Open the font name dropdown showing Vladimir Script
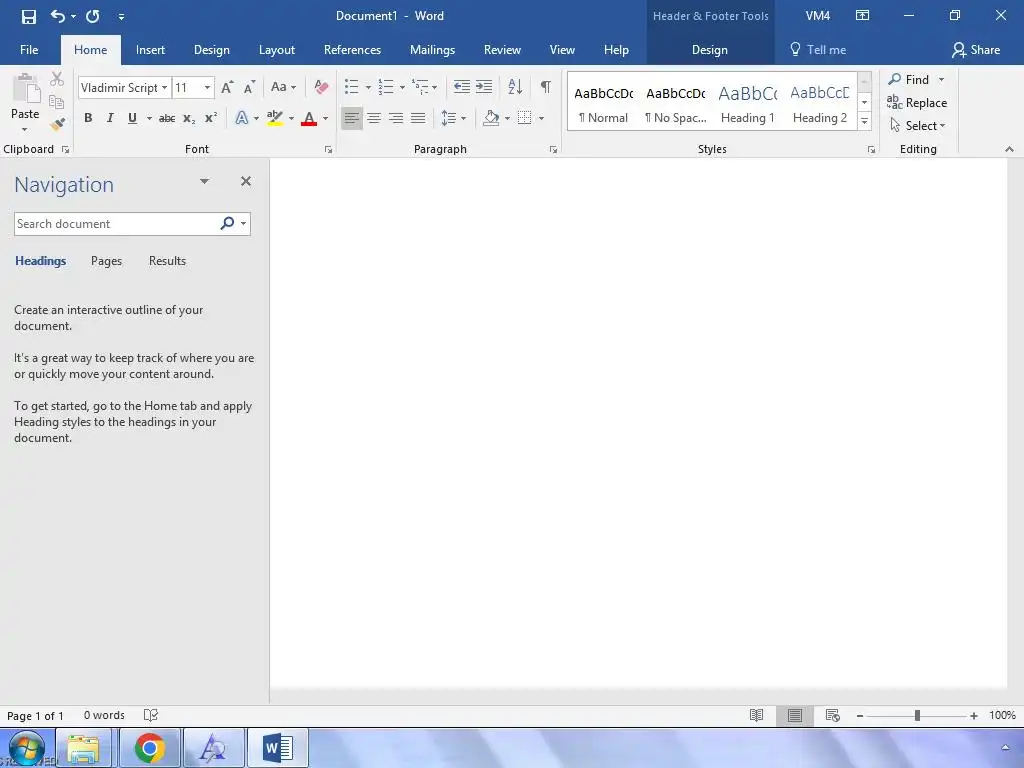 pos(165,88)
